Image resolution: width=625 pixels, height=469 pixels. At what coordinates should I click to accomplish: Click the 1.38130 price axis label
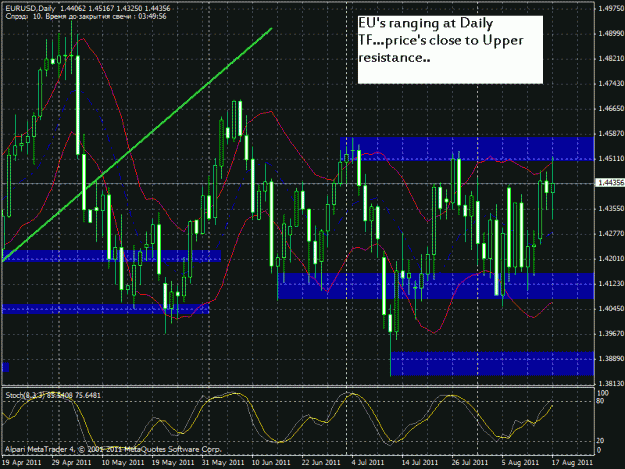(611, 383)
